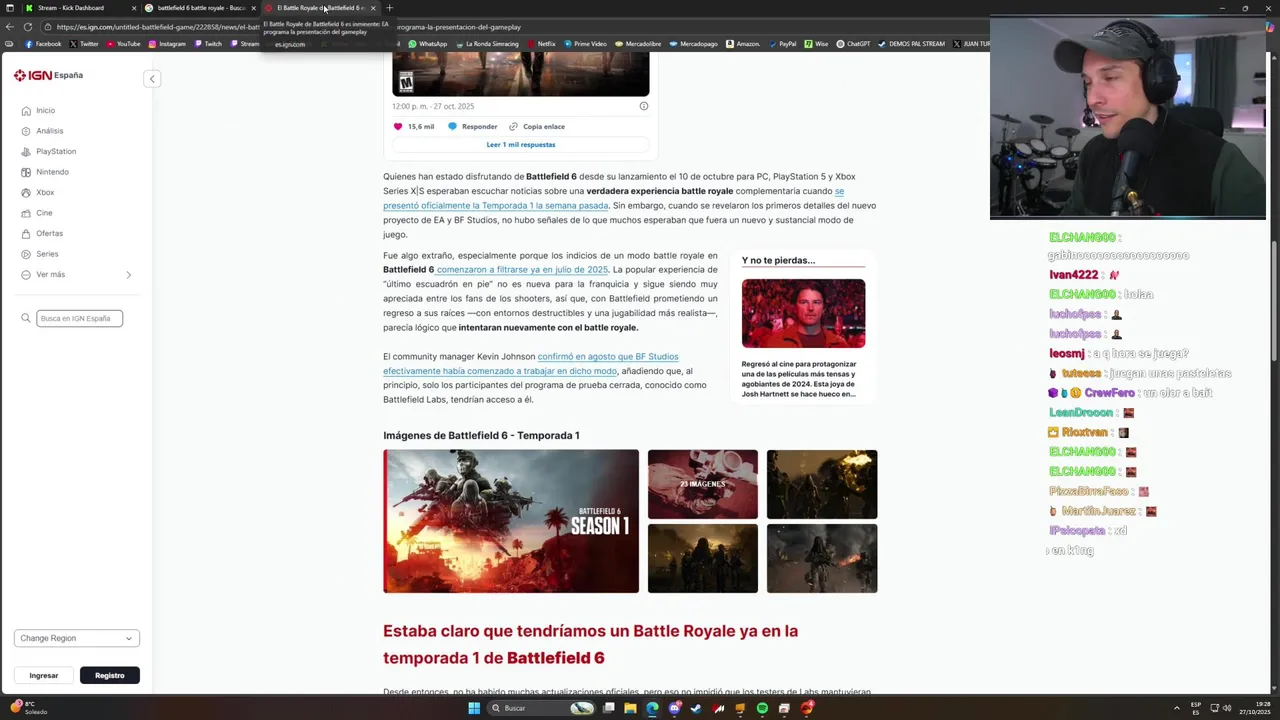1280x720 pixels.
Task: Click Responder on embedded tweet
Action: [x=472, y=126]
